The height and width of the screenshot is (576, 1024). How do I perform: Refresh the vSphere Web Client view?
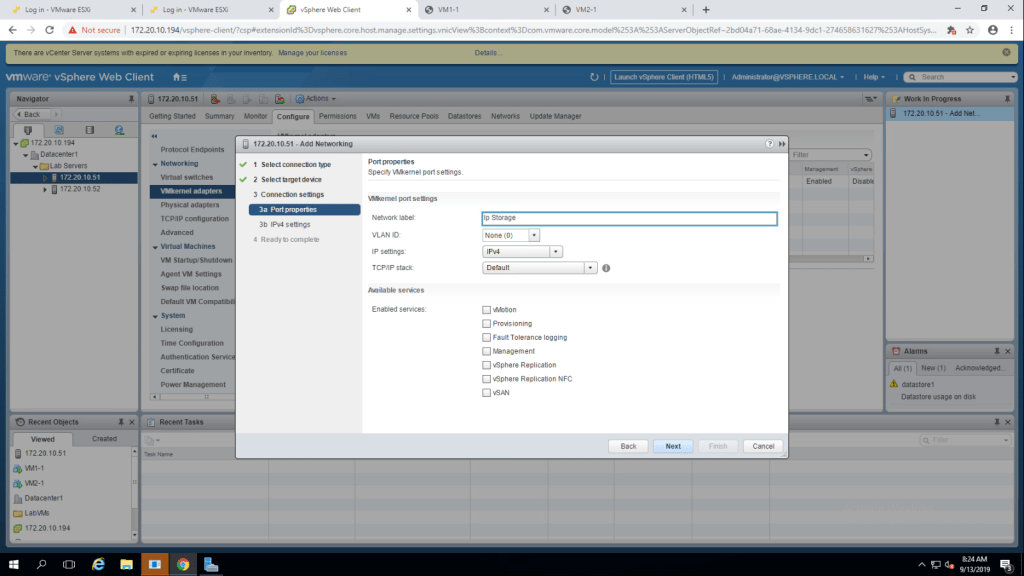click(x=594, y=77)
